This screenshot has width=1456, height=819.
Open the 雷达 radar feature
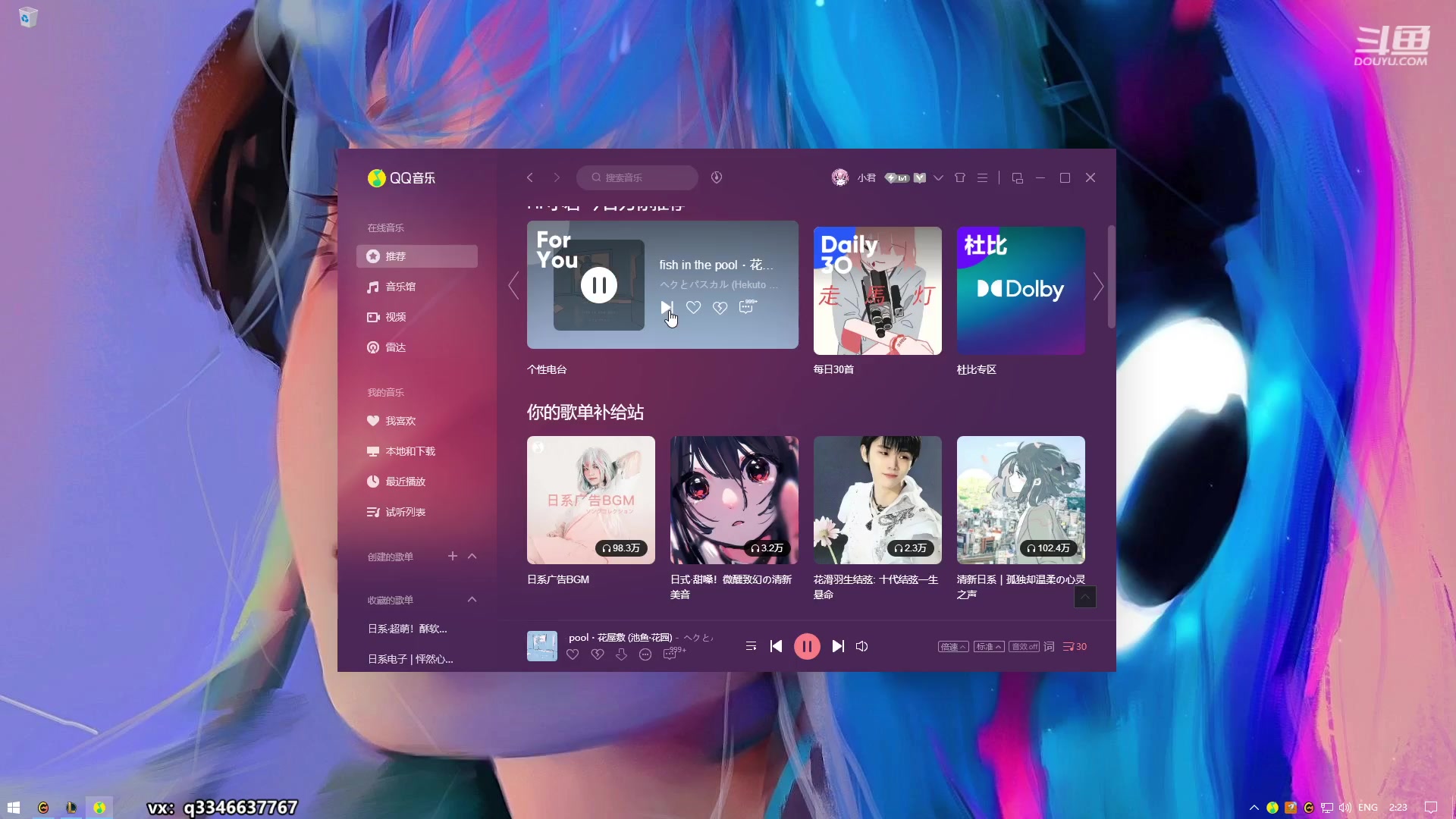pos(394,347)
